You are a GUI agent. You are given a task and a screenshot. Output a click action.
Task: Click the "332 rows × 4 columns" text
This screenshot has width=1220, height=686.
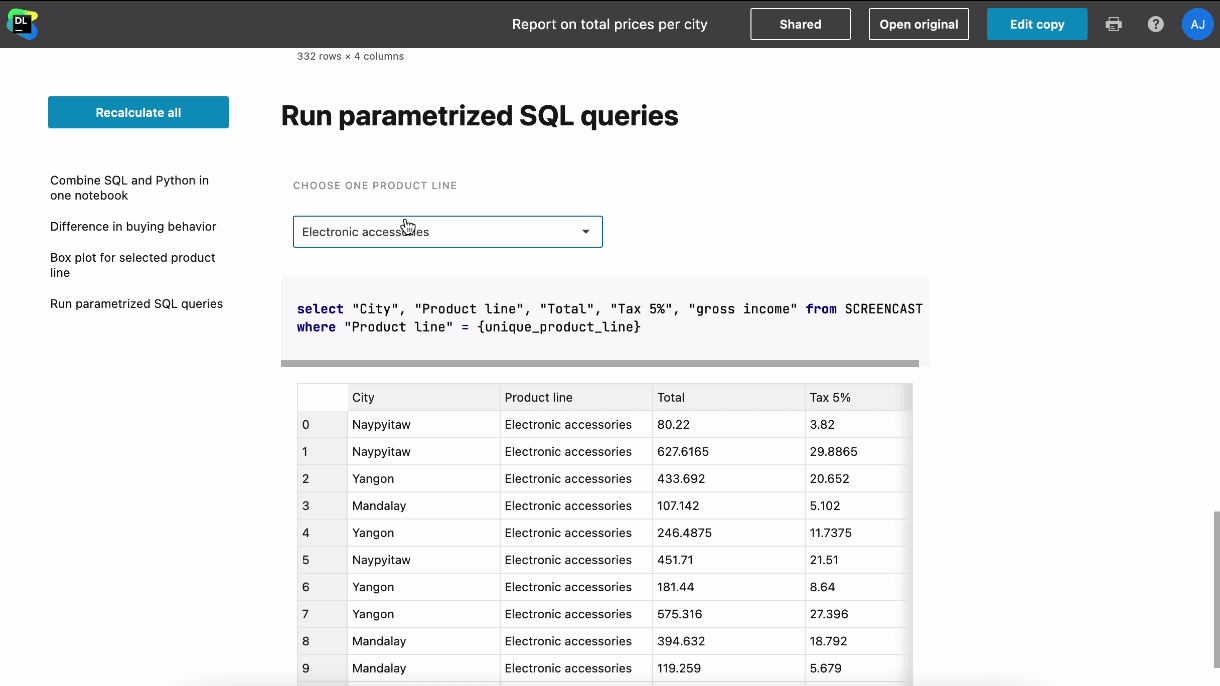350,56
